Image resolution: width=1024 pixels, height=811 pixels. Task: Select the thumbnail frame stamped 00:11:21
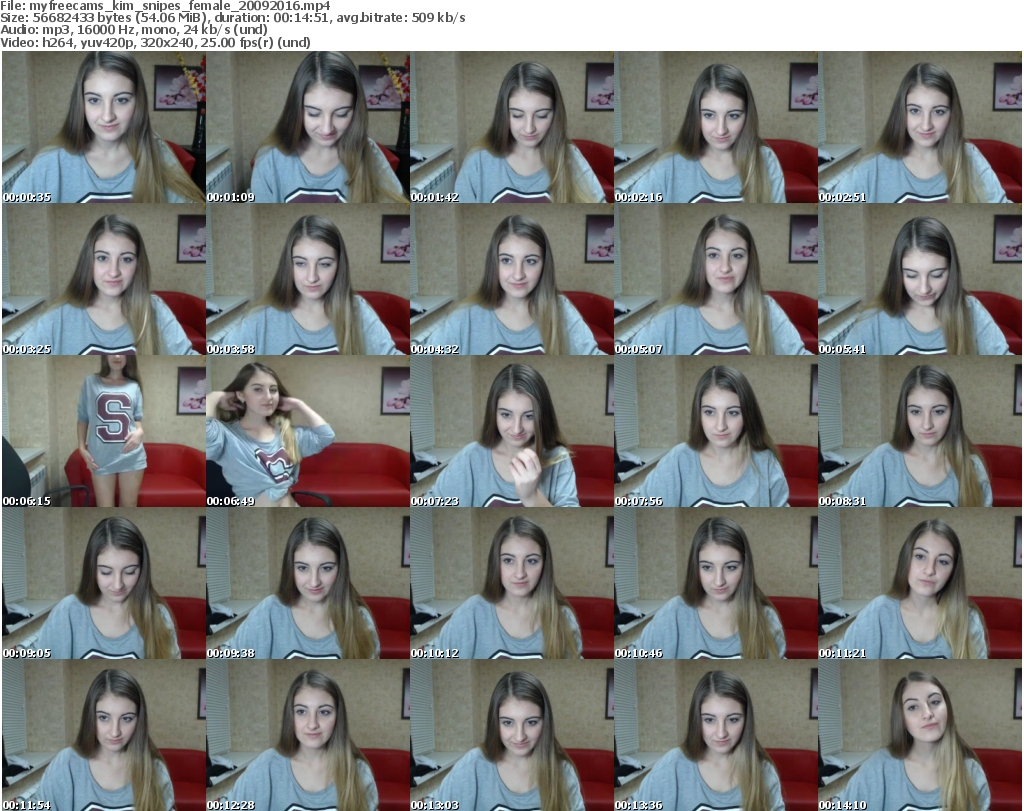pos(920,583)
